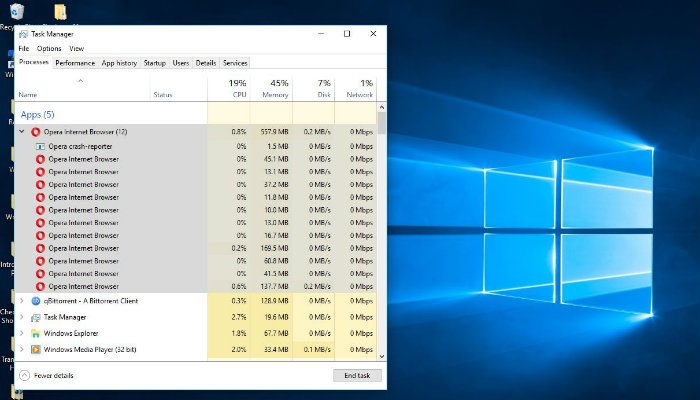
Task: Click Opera icon in the 16.7 MB row
Action: [40, 236]
